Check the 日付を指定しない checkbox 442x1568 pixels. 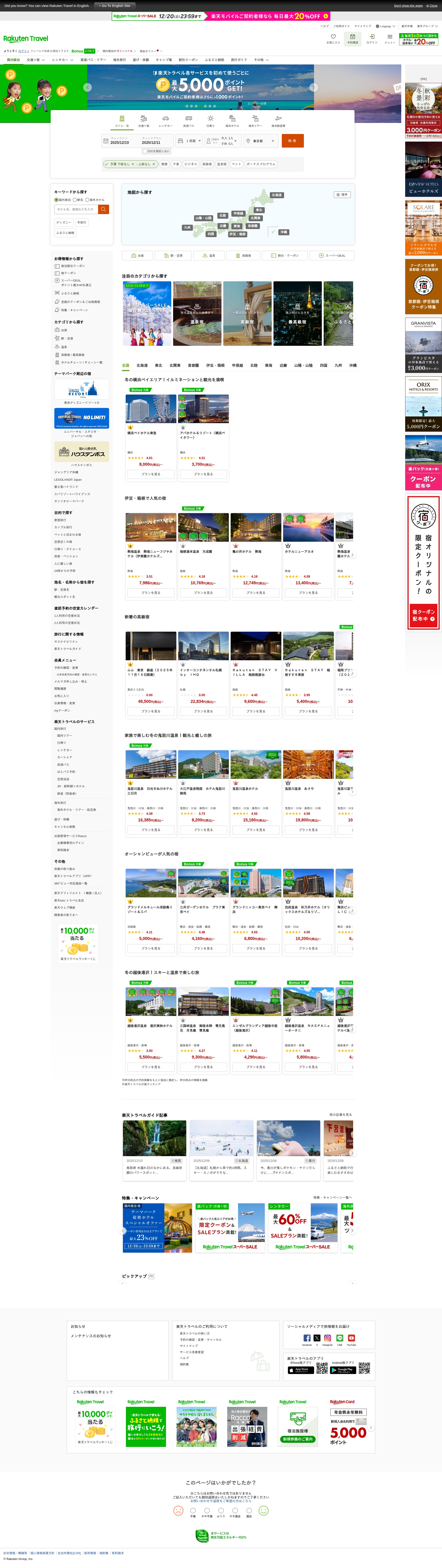pos(144,151)
